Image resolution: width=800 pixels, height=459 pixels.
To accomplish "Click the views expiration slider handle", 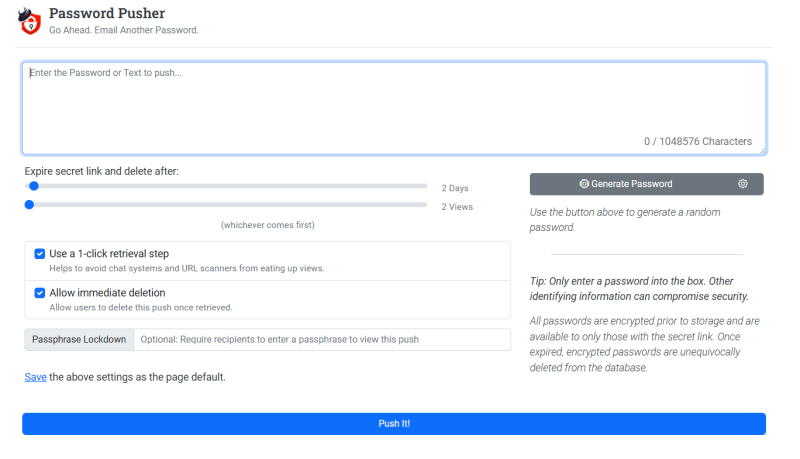I will tap(30, 205).
